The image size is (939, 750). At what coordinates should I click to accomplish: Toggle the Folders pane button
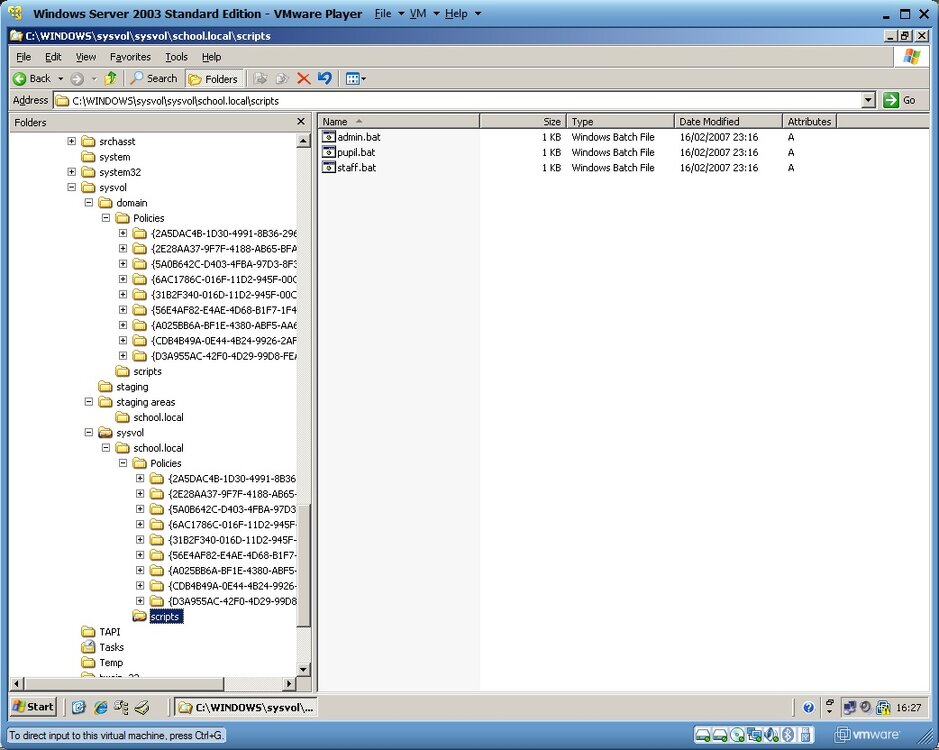(213, 79)
